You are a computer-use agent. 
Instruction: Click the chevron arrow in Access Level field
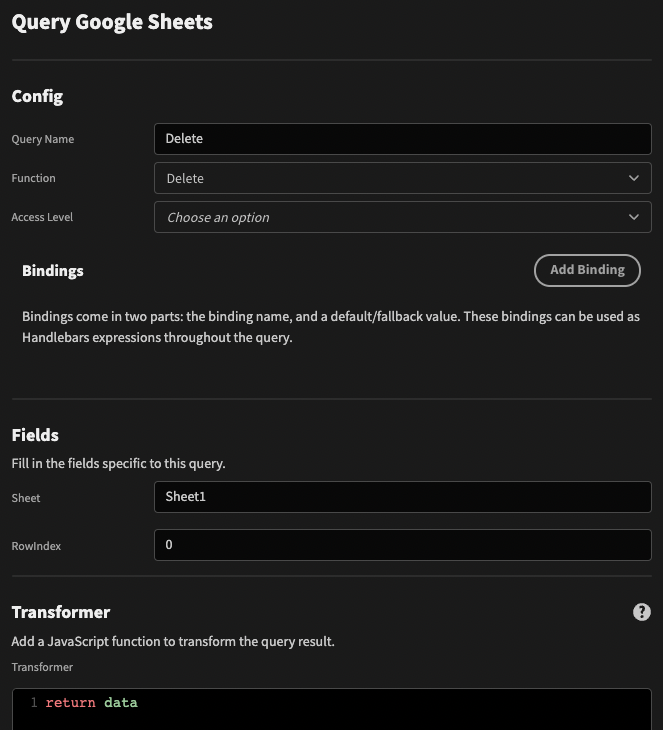click(634, 217)
